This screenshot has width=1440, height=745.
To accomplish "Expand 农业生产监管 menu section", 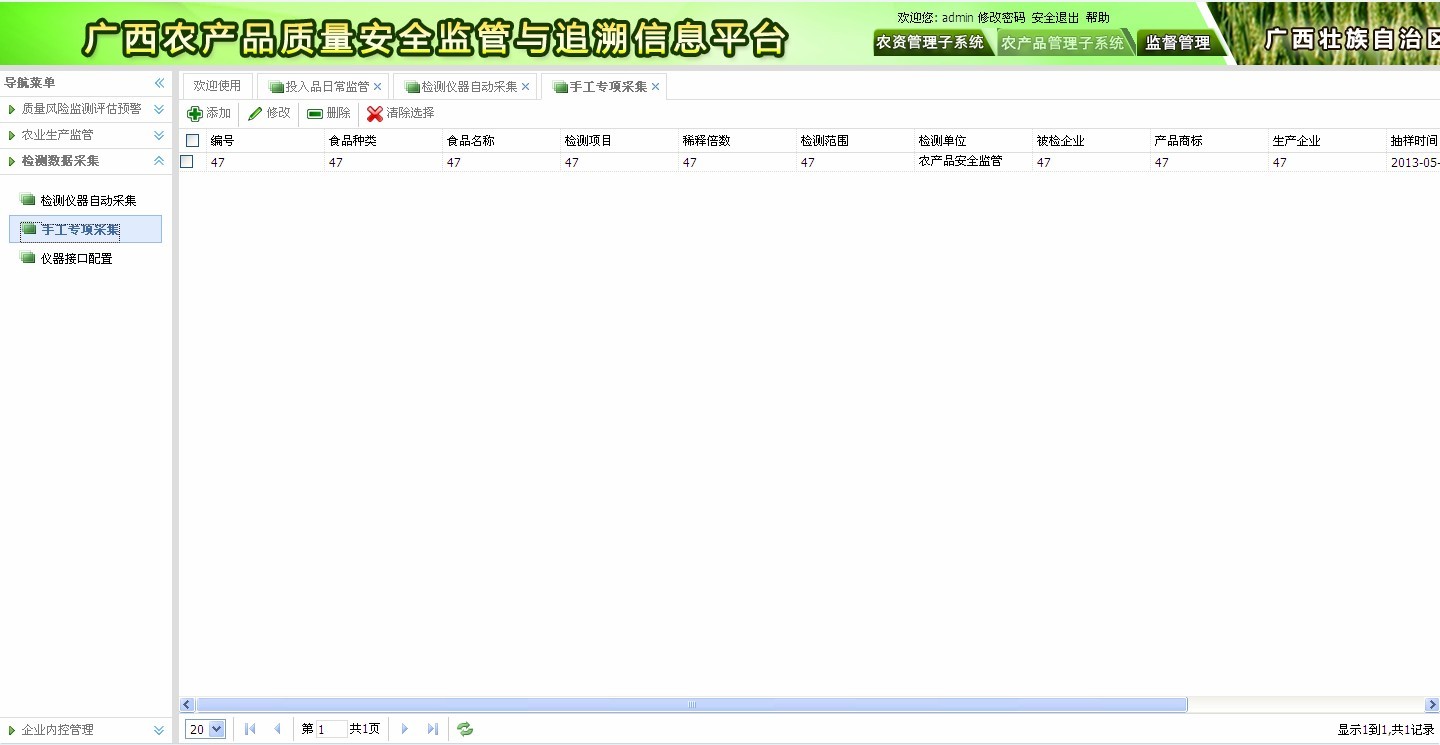I will (159, 135).
